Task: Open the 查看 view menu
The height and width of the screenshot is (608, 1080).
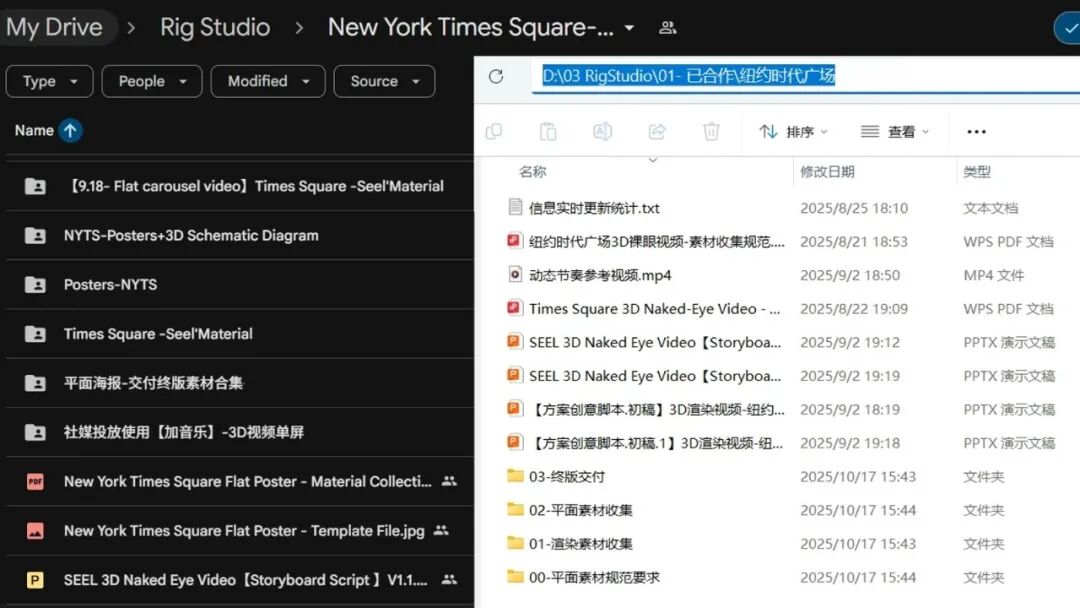Action: coord(895,132)
